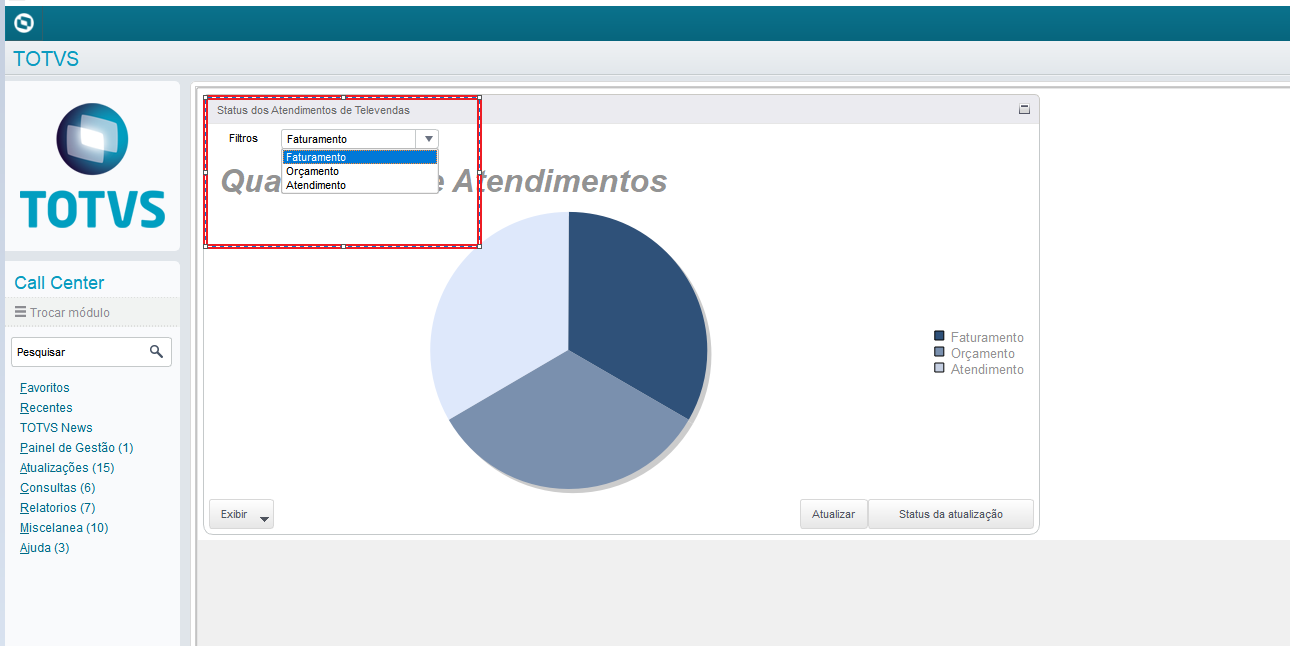Screen dimensions: 1290x646
Task: Click the Atendimento legend color swatch
Action: (939, 368)
